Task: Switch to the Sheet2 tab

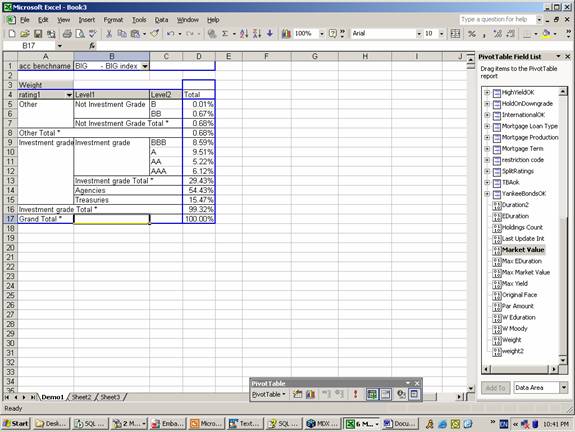Action: pyautogui.click(x=81, y=397)
